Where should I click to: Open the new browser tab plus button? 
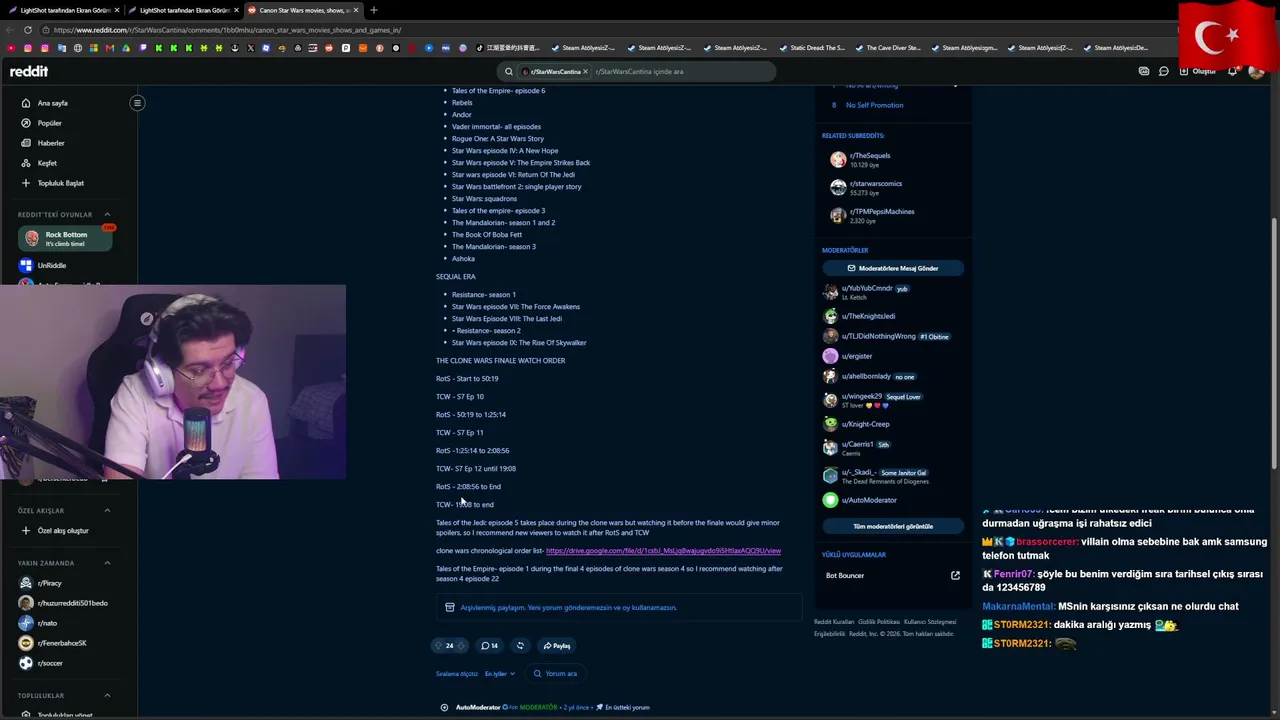tap(374, 10)
